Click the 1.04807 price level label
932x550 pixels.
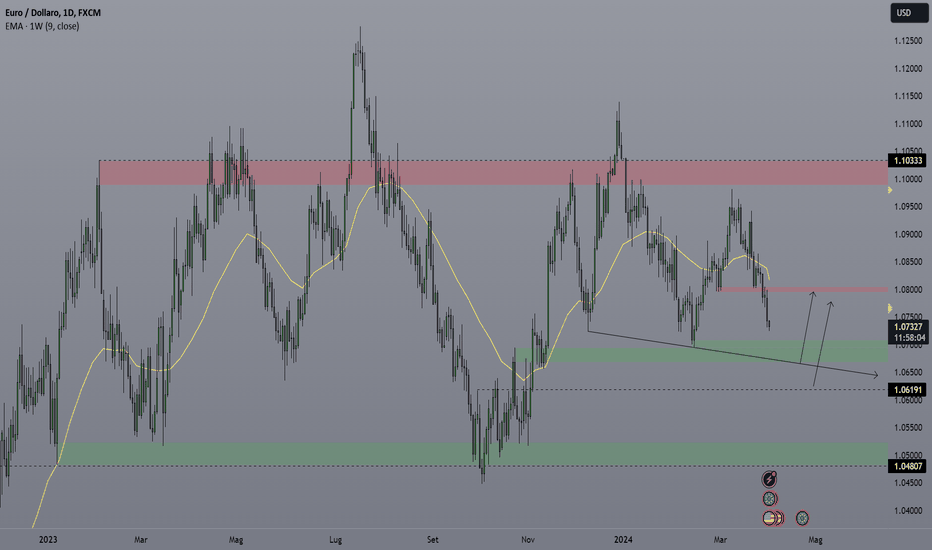[907, 466]
